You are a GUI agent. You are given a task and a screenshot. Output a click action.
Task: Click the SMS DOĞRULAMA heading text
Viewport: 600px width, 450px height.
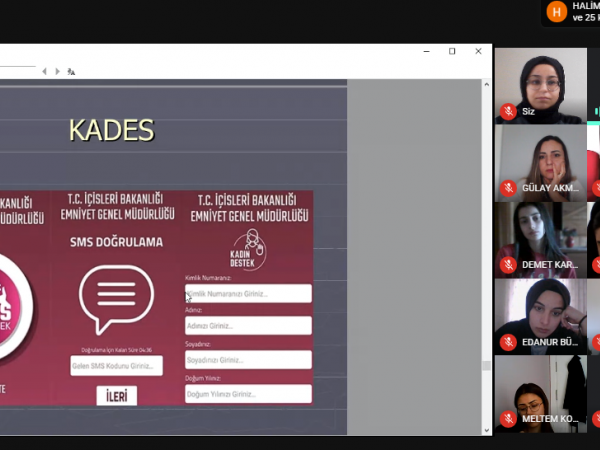(x=116, y=242)
